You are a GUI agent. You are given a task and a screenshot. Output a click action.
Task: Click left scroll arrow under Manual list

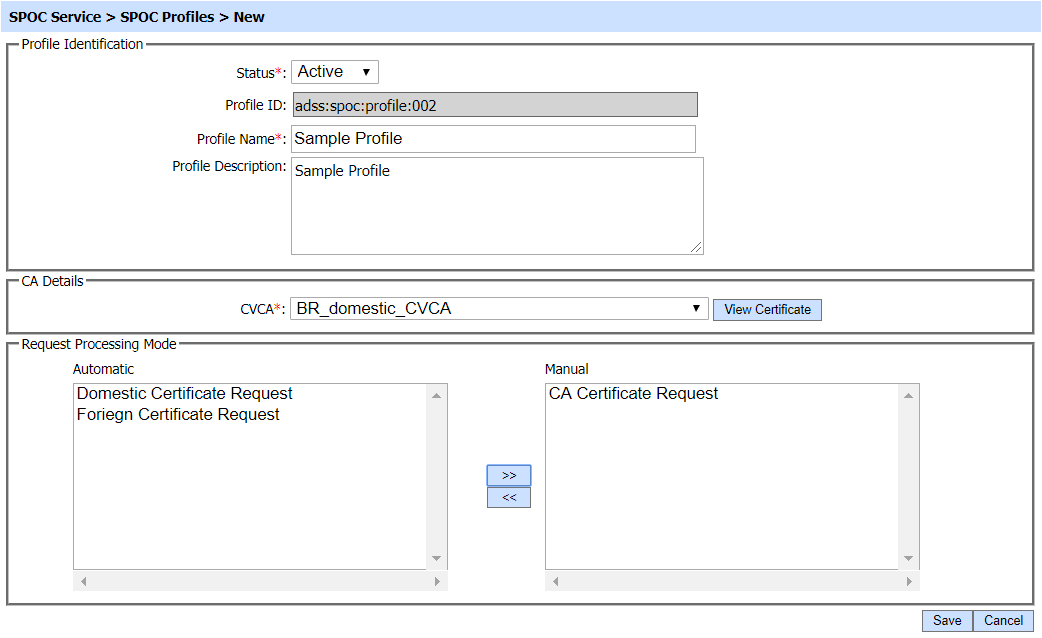(556, 581)
